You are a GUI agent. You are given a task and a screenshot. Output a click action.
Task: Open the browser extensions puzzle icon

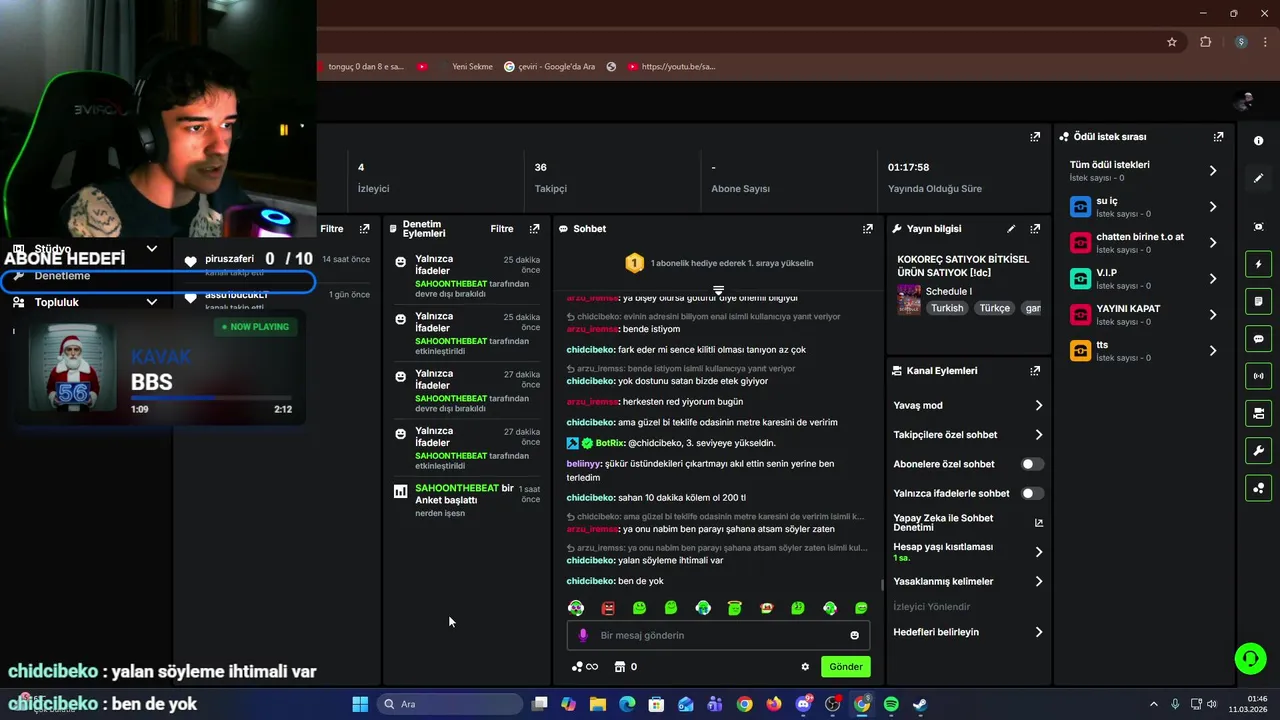1205,42
